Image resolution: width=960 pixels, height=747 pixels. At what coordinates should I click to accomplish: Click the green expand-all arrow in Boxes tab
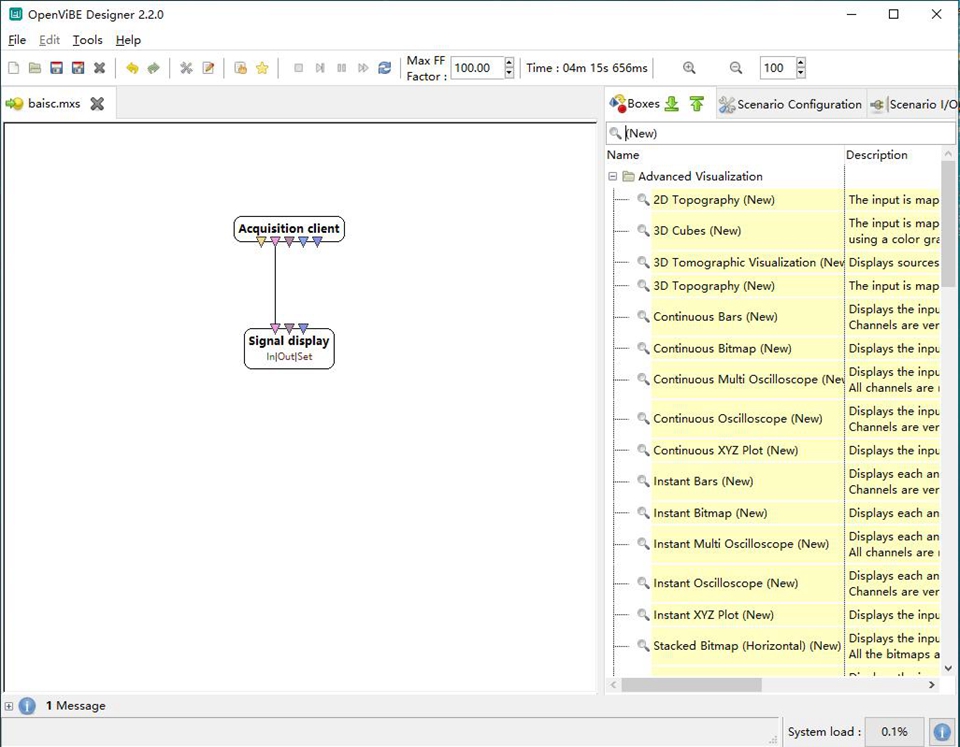(671, 104)
